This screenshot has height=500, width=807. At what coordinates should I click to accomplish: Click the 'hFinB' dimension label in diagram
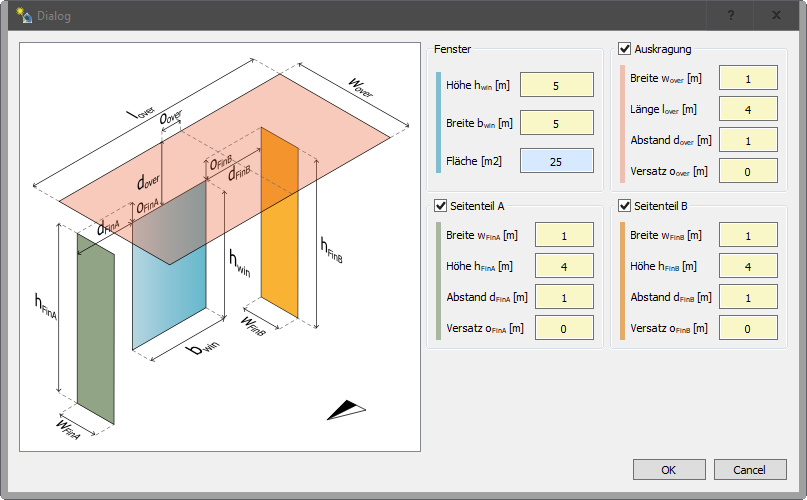pos(331,250)
